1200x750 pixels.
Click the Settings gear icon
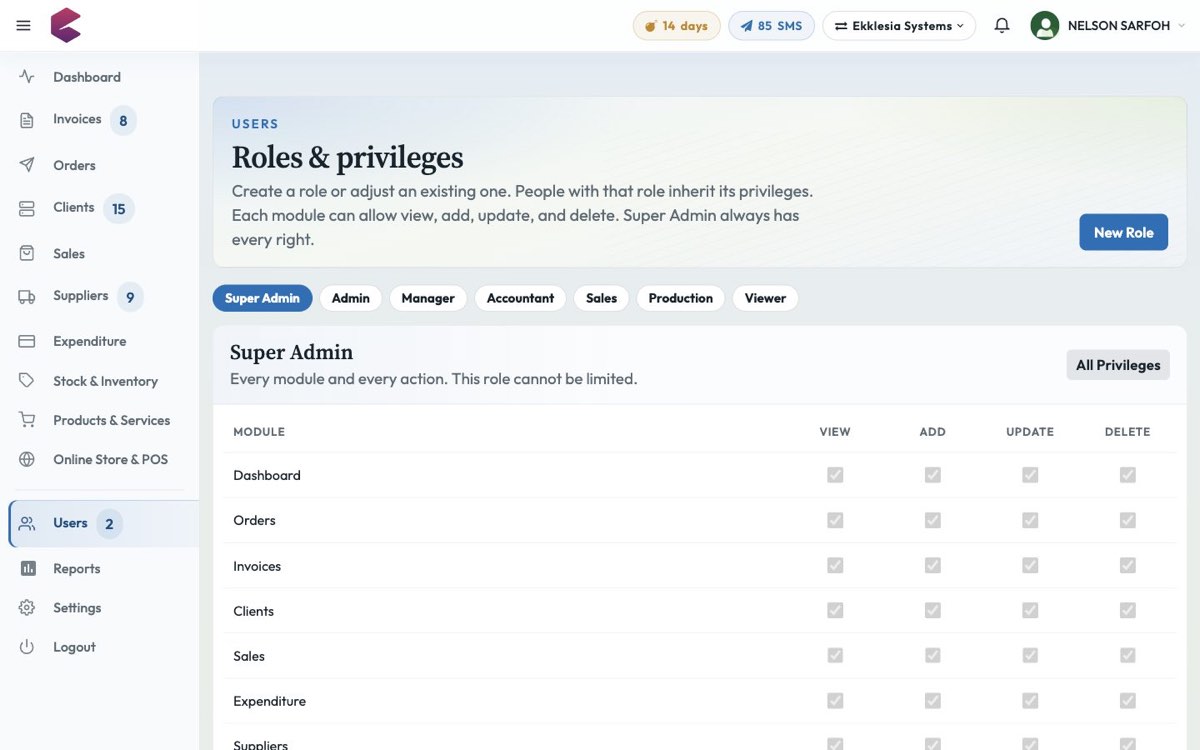(x=27, y=608)
